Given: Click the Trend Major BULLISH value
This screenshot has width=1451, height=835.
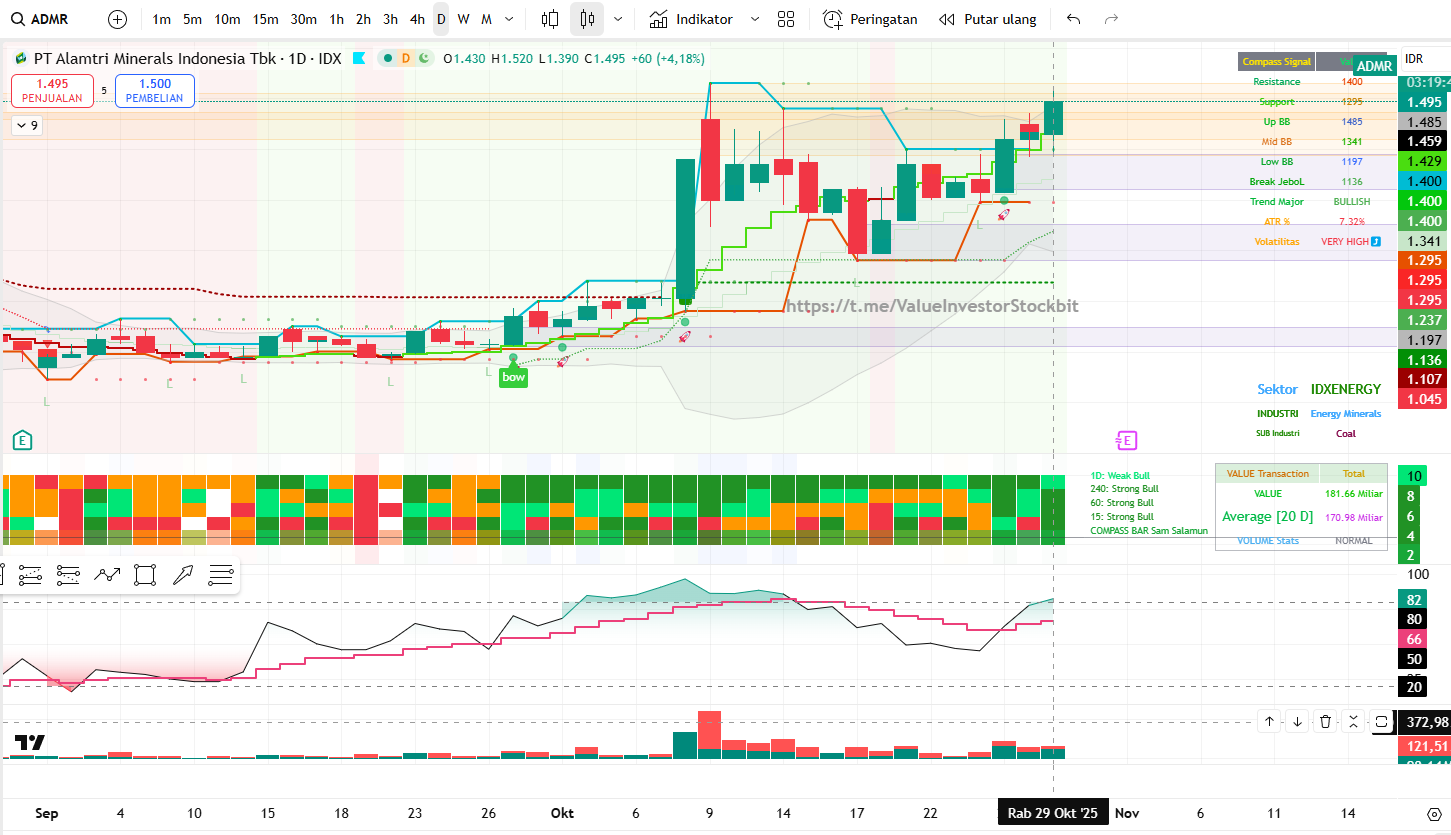Looking at the screenshot, I should click(x=1352, y=202).
